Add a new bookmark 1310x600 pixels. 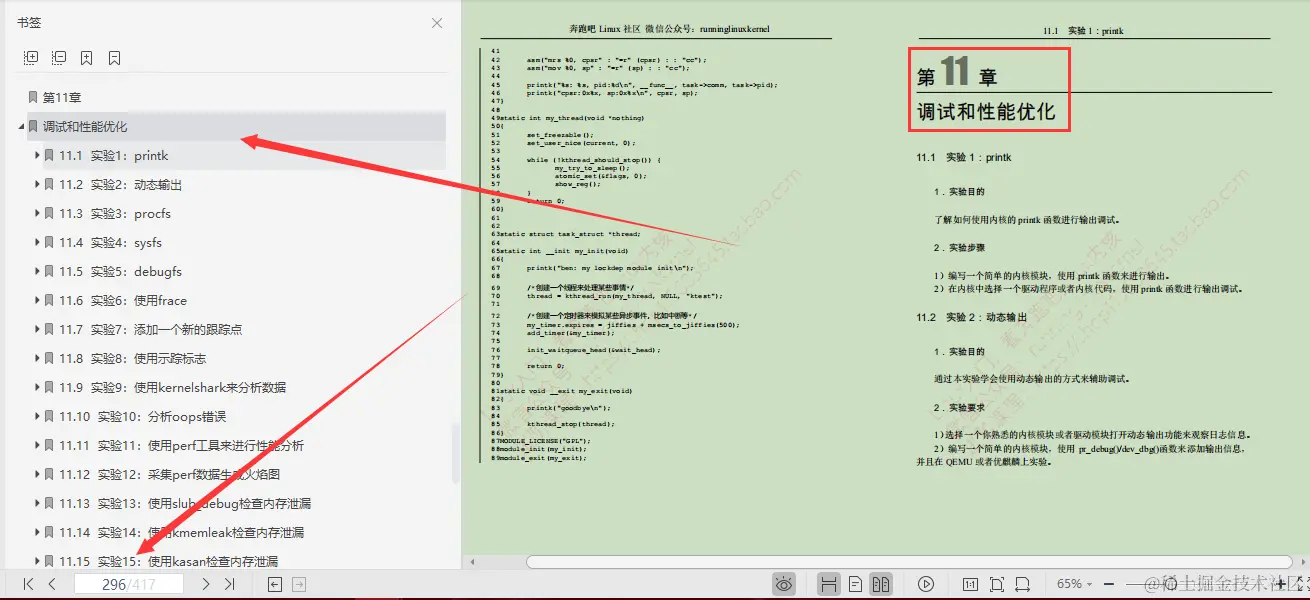point(86,58)
